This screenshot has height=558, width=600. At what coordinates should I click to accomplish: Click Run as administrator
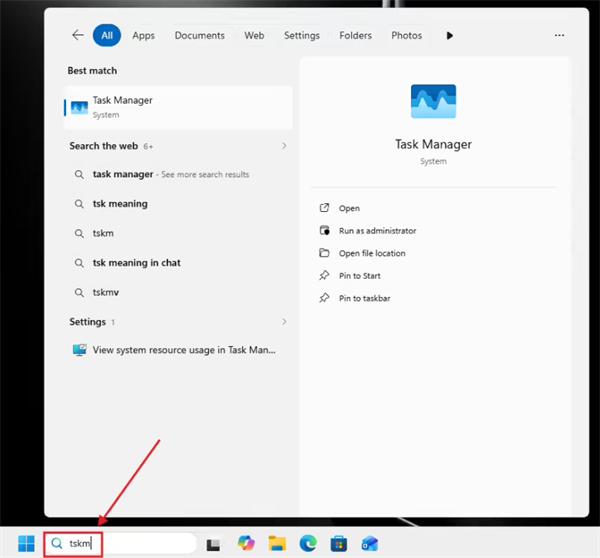tap(377, 231)
